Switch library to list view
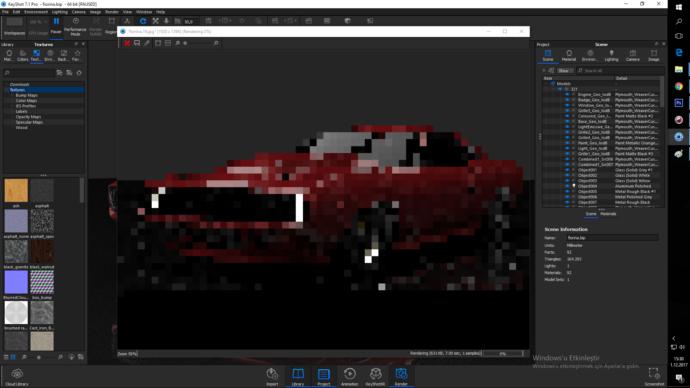 [x=6, y=357]
